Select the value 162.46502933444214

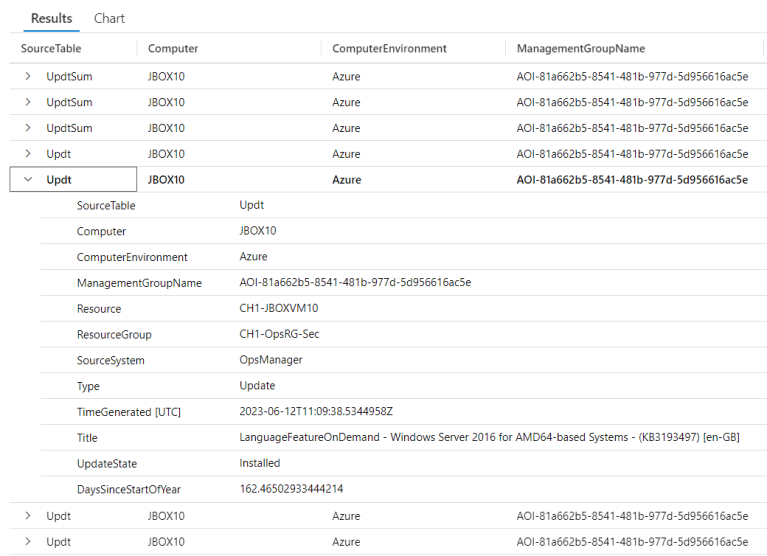pyautogui.click(x=292, y=489)
